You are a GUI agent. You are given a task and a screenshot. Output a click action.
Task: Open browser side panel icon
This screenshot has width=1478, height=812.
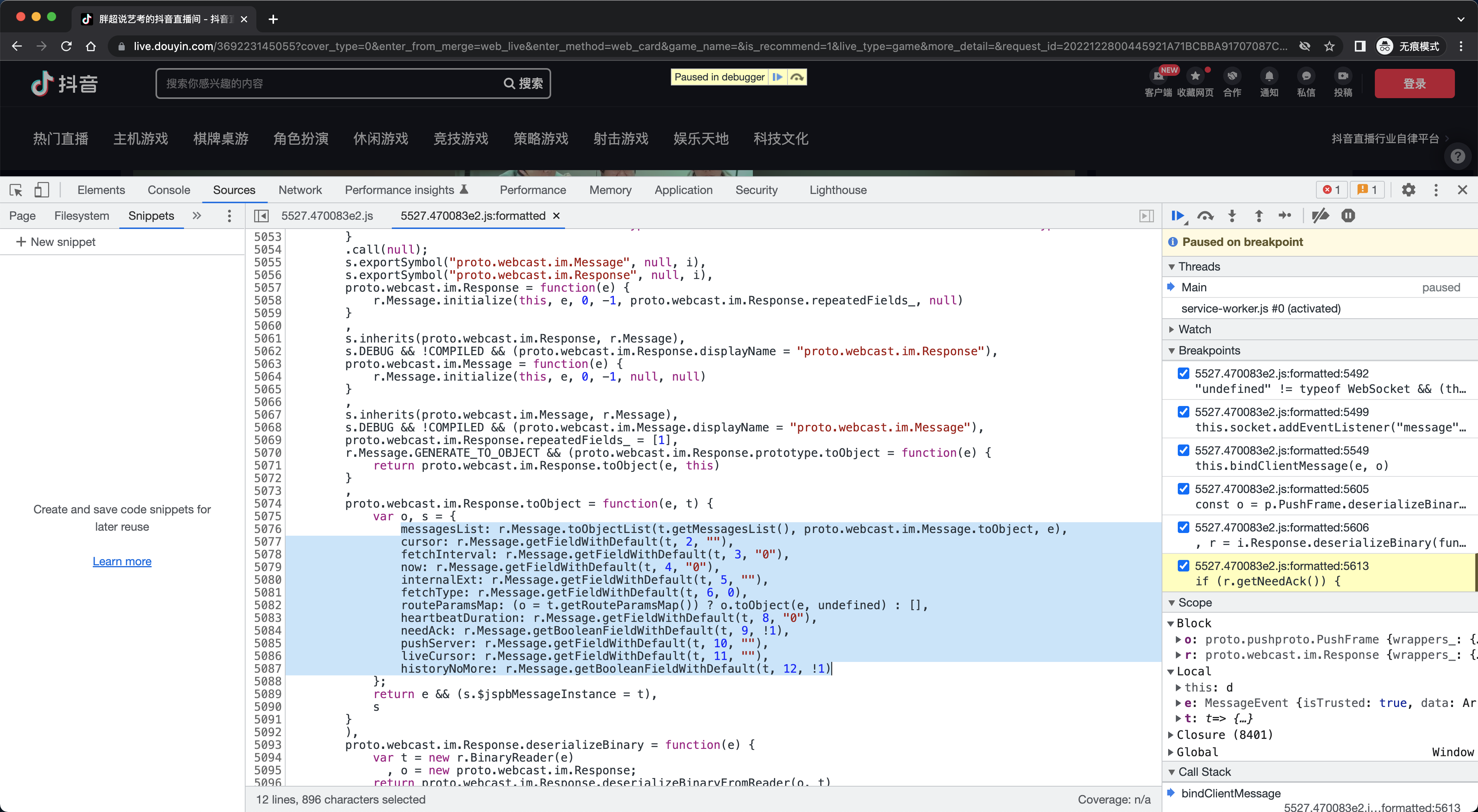coord(1360,47)
